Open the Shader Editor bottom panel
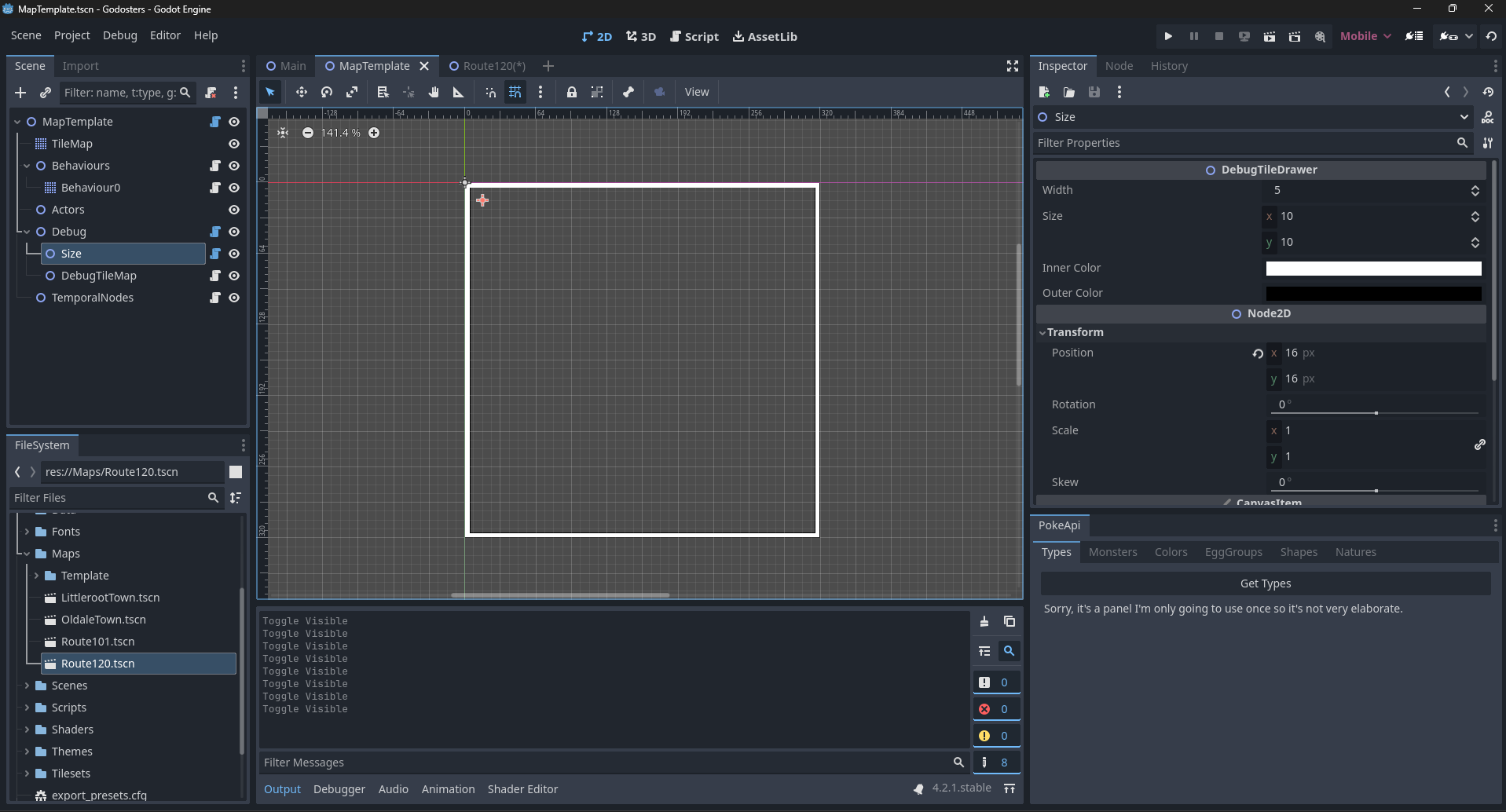Image resolution: width=1506 pixels, height=812 pixels. 522,789
